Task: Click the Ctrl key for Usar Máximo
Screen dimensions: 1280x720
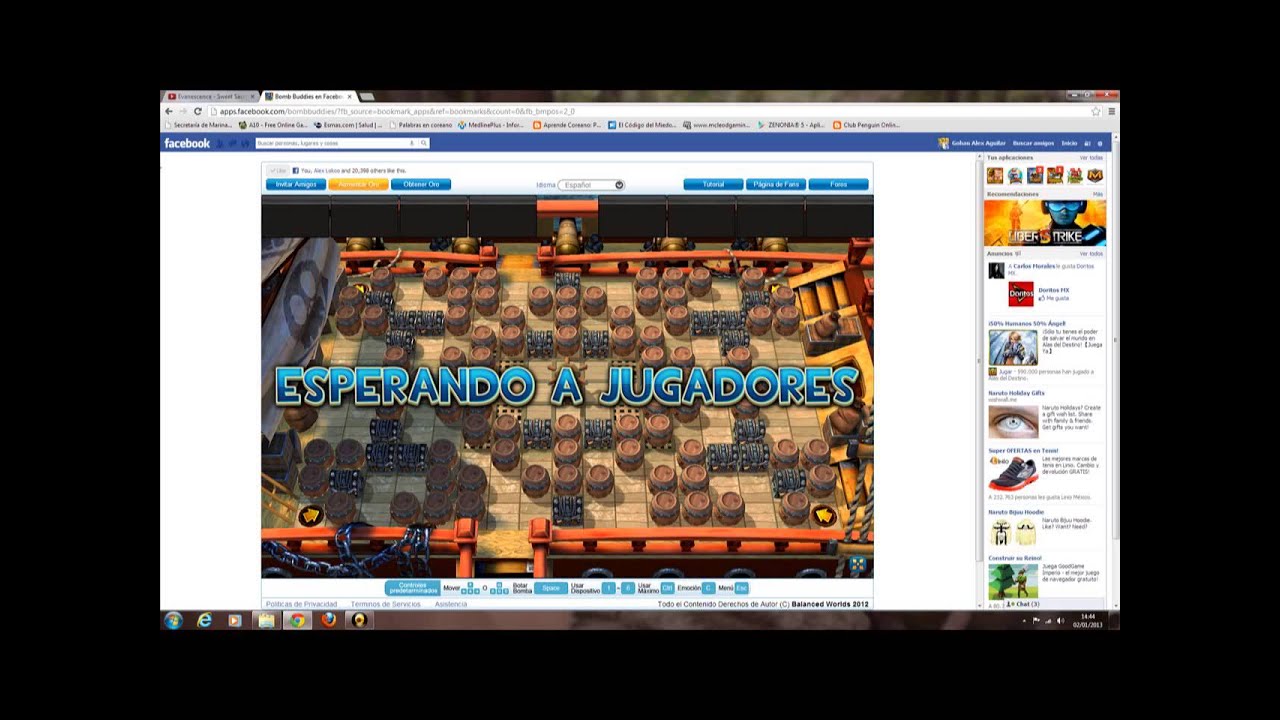Action: tap(667, 588)
